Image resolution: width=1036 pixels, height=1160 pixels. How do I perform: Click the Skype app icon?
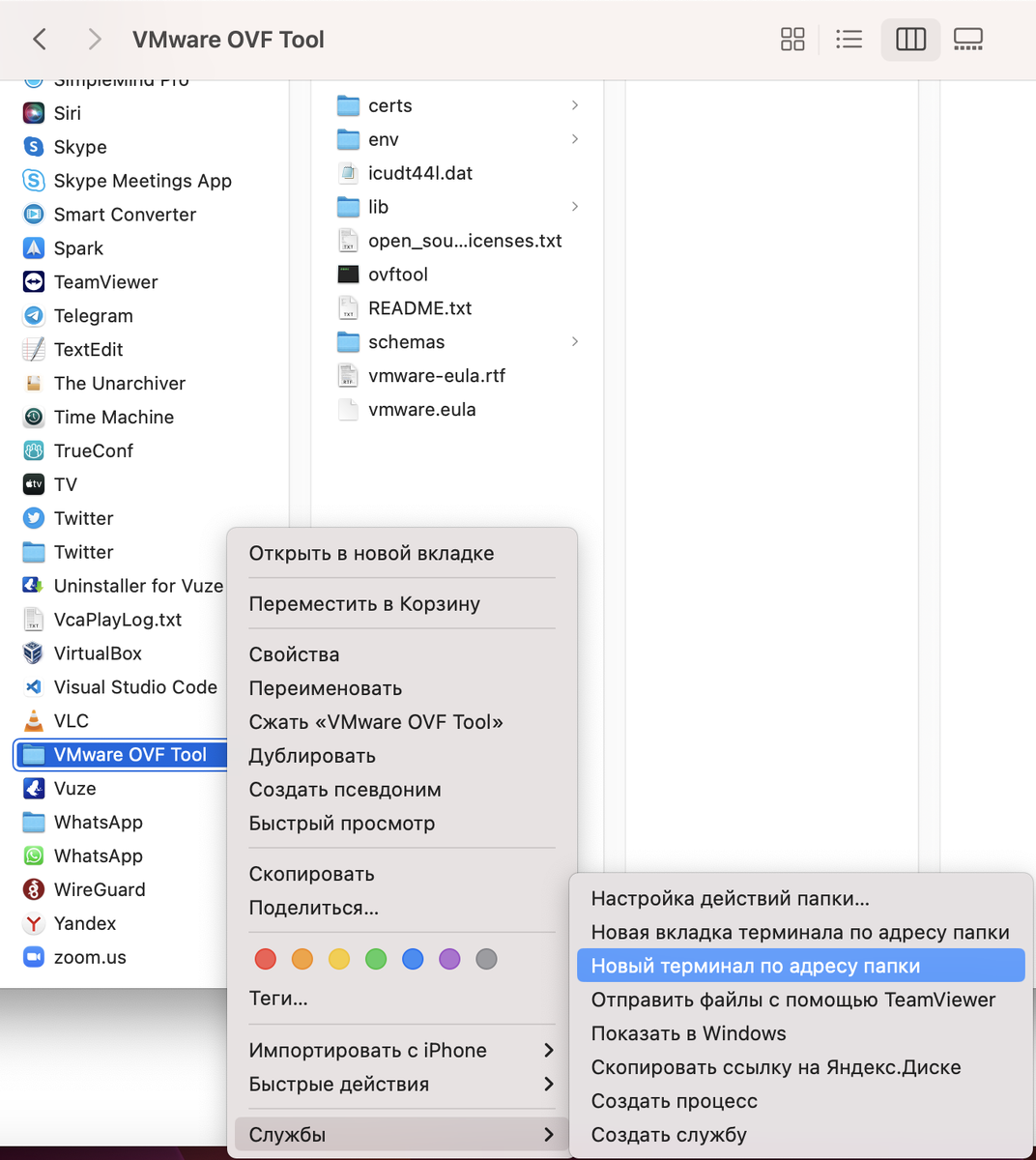pos(34,147)
